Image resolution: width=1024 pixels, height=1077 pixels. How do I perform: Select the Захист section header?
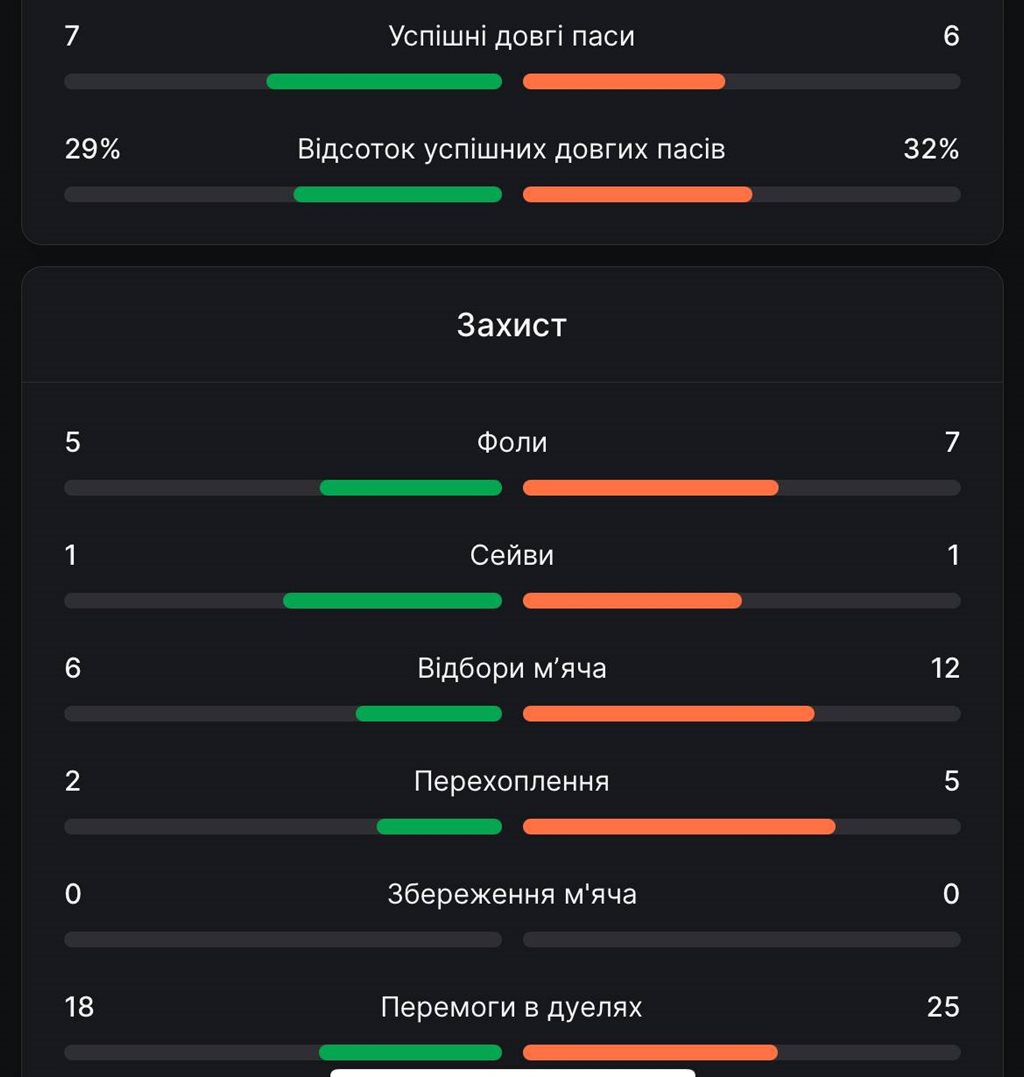(x=512, y=325)
